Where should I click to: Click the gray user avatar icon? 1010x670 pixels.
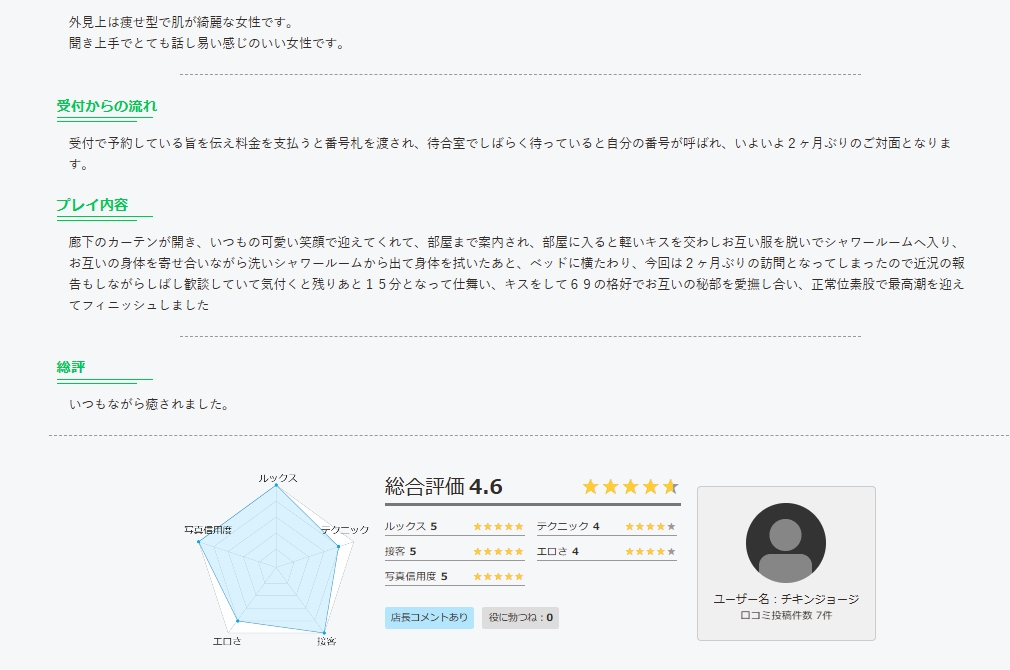[786, 542]
